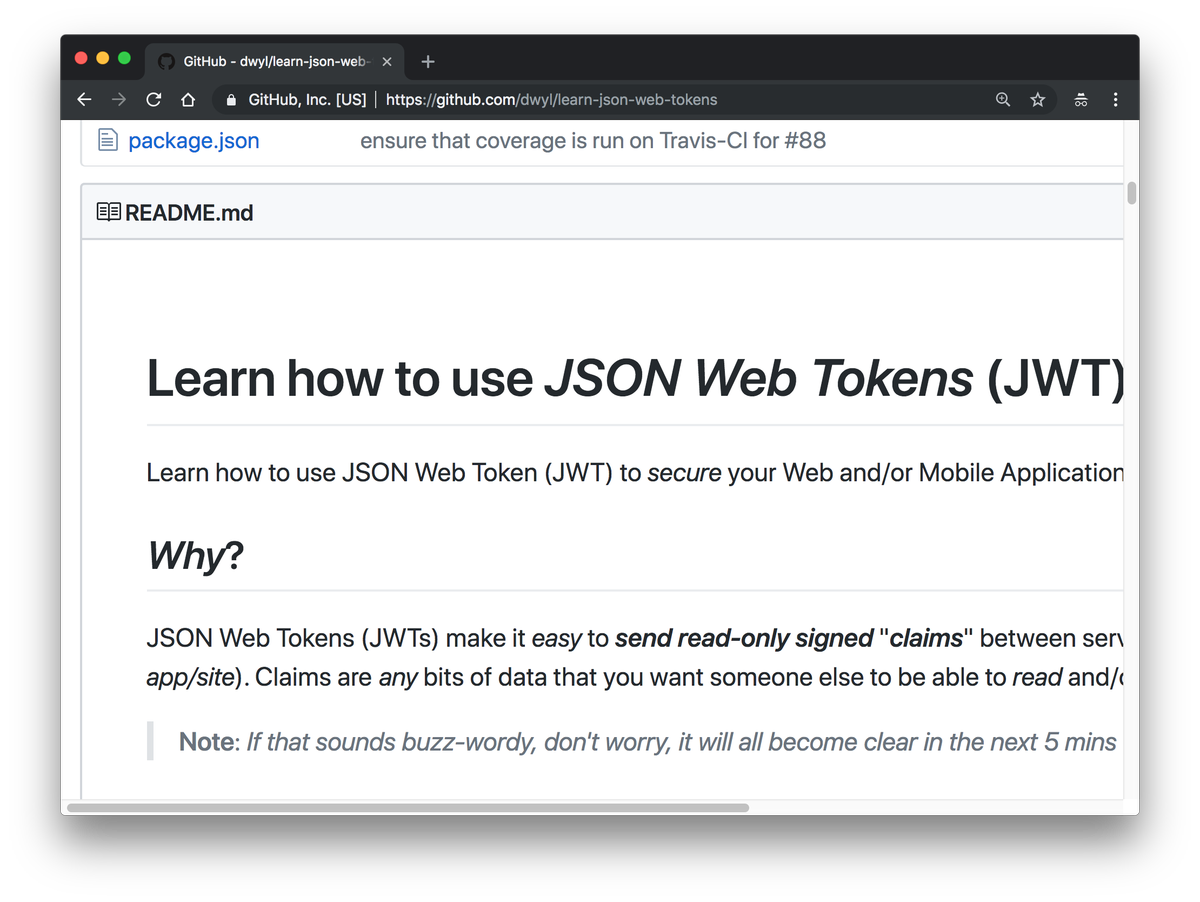Open commit message about Travis-CI coverage
The width and height of the screenshot is (1200, 902).
click(593, 141)
